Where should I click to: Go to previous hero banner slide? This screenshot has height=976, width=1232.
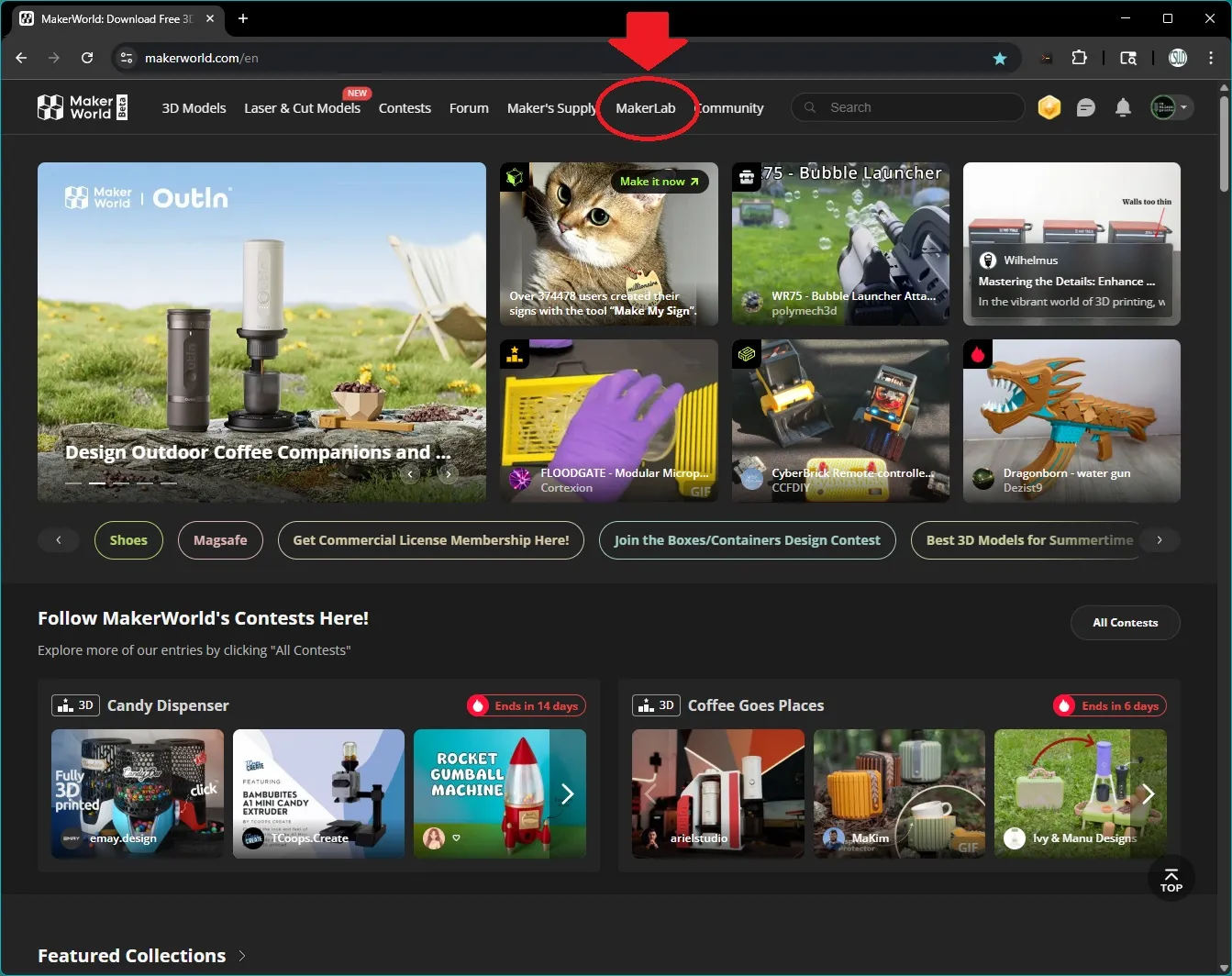pyautogui.click(x=410, y=474)
